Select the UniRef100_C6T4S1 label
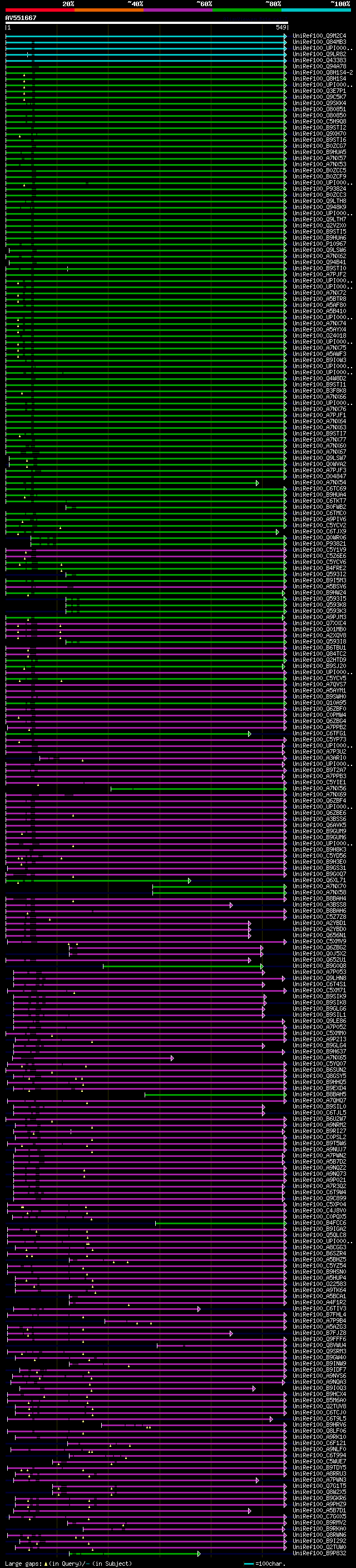 pyautogui.click(x=319, y=985)
